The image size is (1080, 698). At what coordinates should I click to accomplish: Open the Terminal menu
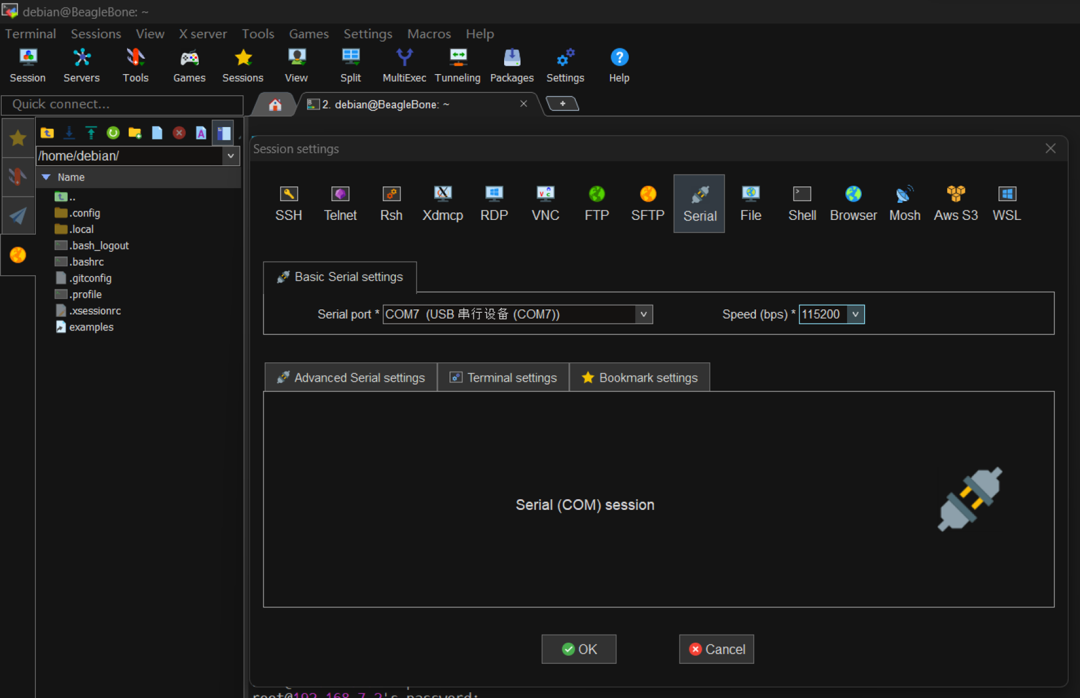coord(30,34)
